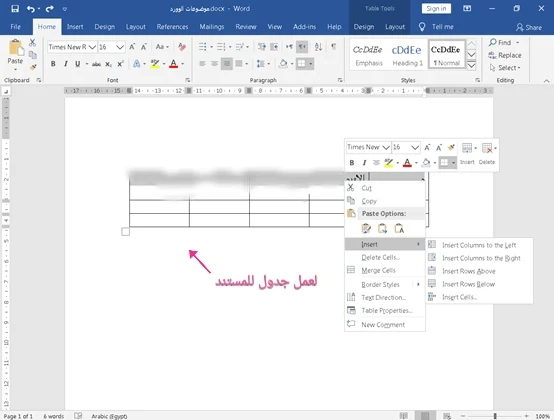Activate the Format Painter in ribbon
554x420 pixels.
[33, 67]
